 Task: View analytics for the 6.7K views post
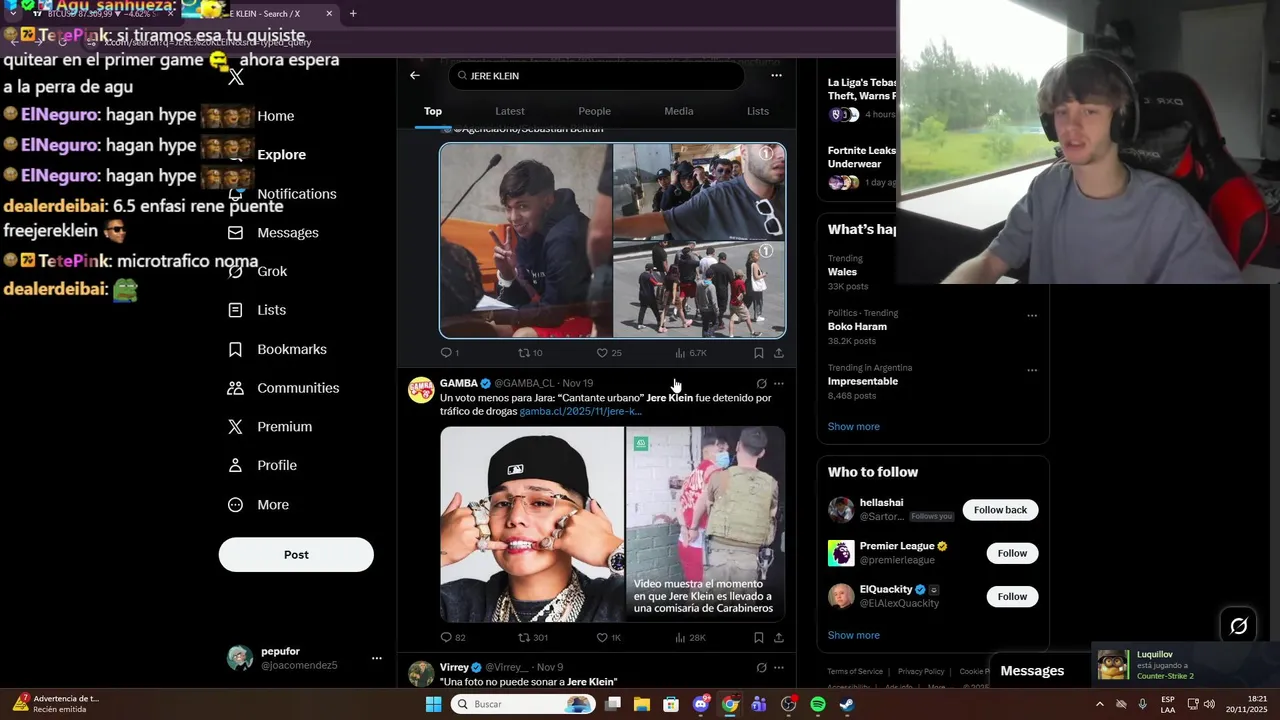pyautogui.click(x=690, y=353)
